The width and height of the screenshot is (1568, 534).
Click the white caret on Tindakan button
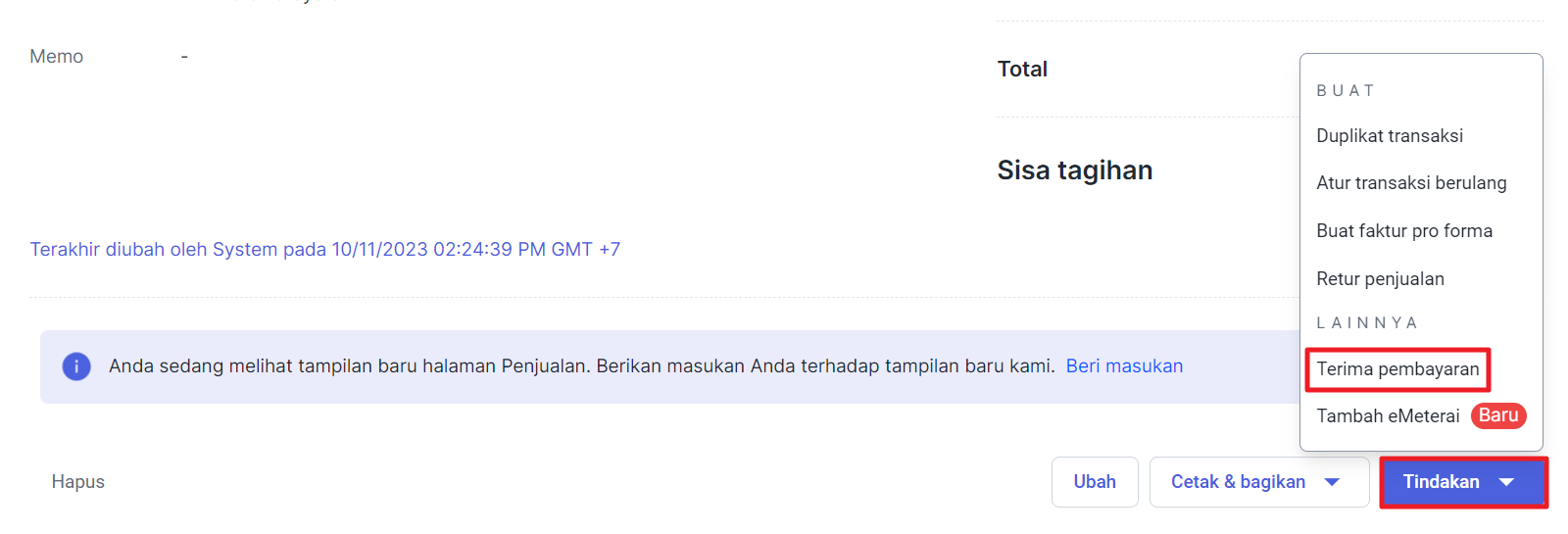pyautogui.click(x=1506, y=482)
